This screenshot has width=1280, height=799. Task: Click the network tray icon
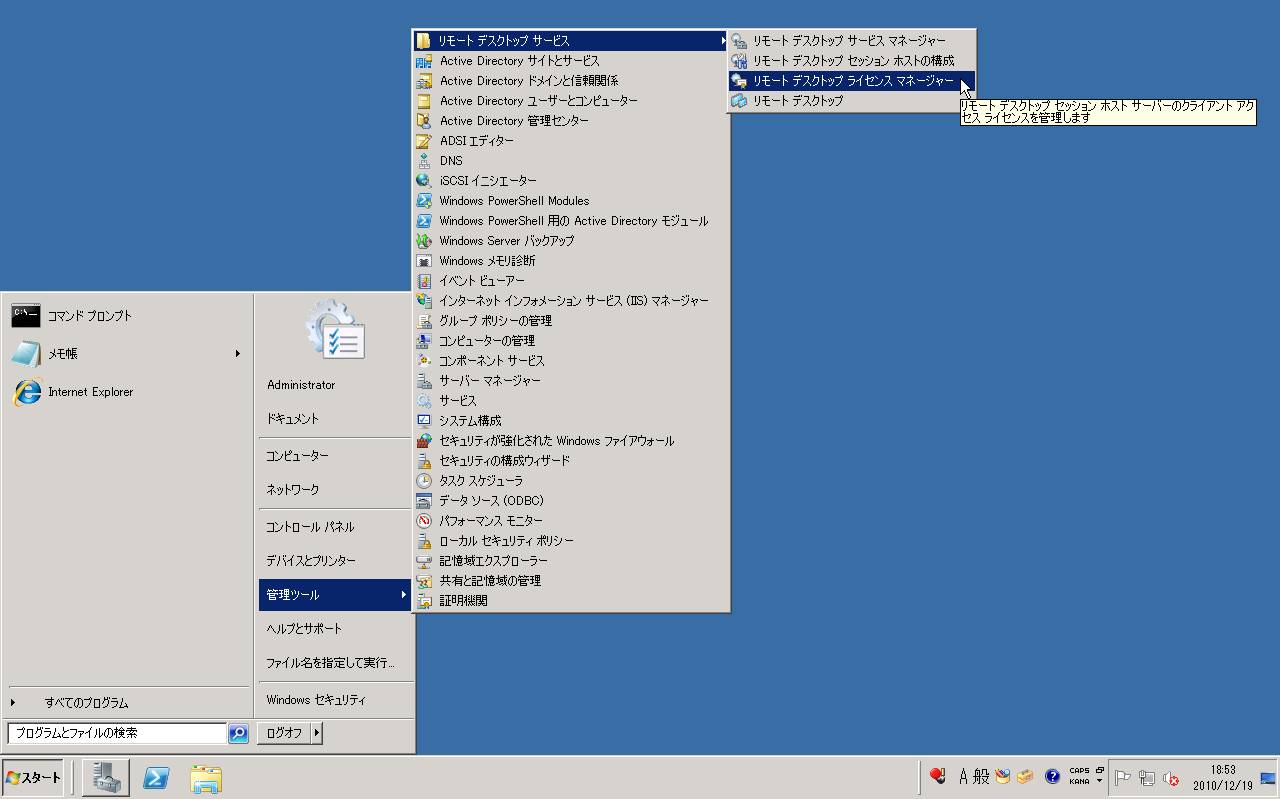(1146, 778)
